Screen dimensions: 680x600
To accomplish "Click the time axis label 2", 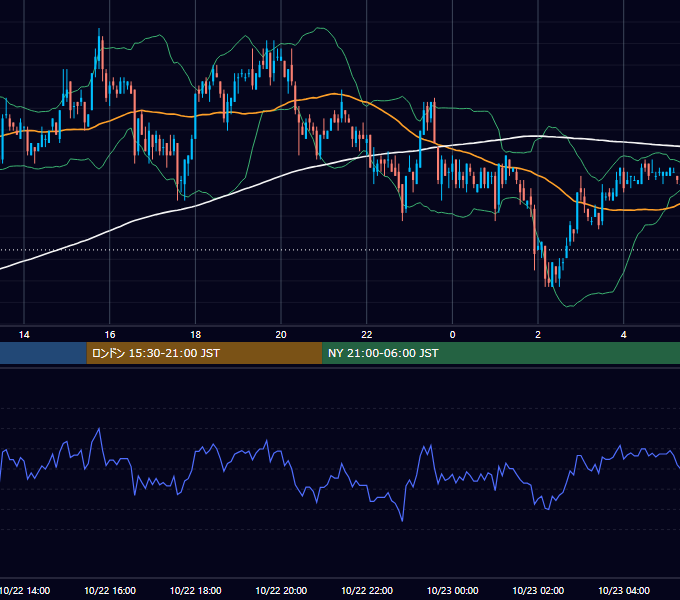I will (538, 335).
